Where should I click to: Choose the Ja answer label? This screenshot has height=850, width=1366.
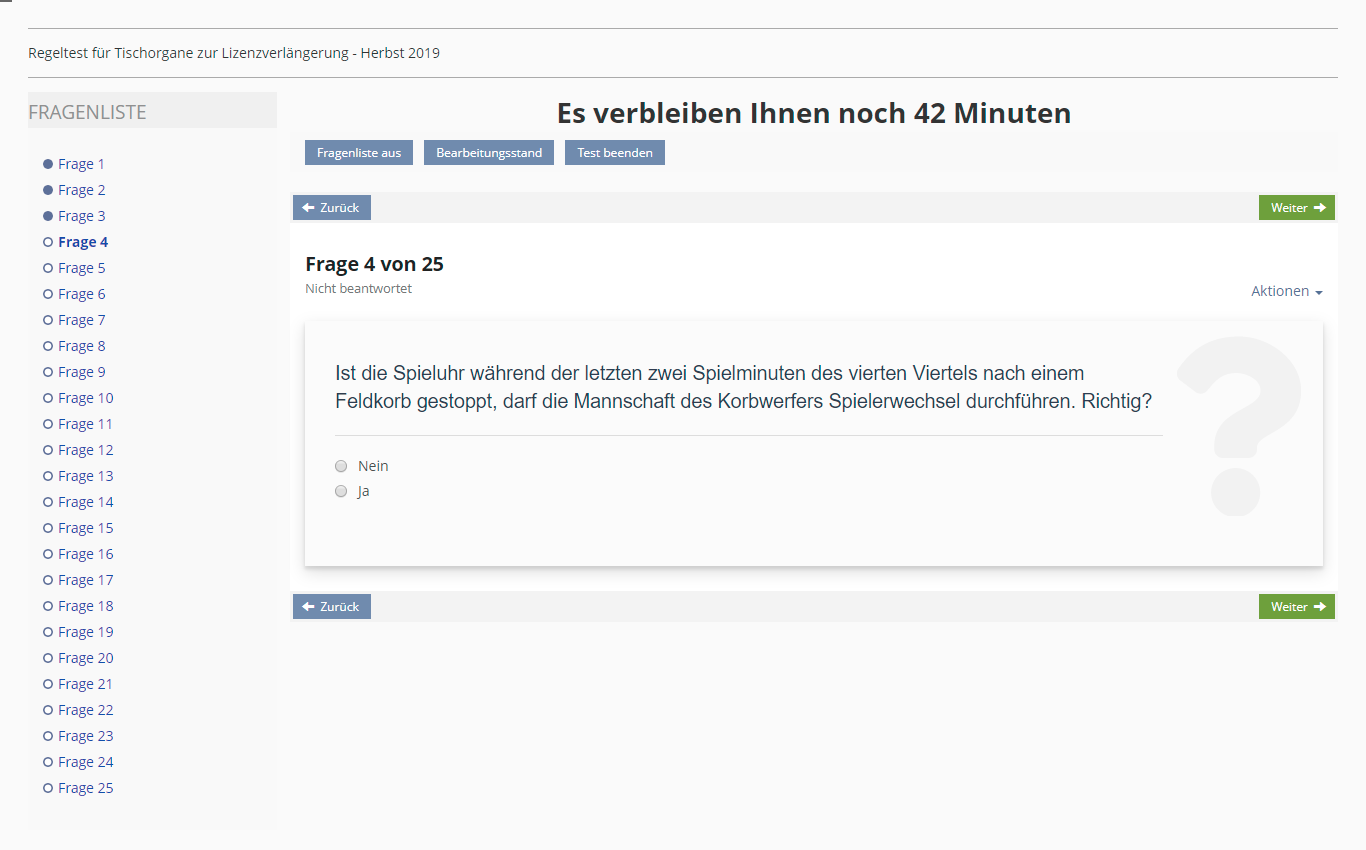[364, 491]
